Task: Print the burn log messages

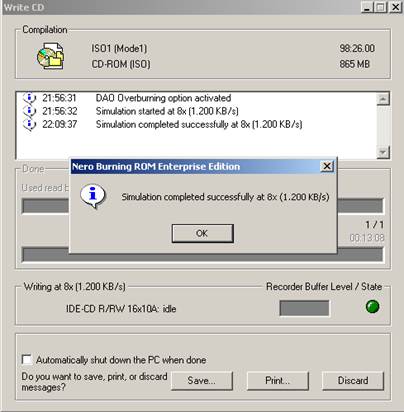Action: click(x=277, y=381)
